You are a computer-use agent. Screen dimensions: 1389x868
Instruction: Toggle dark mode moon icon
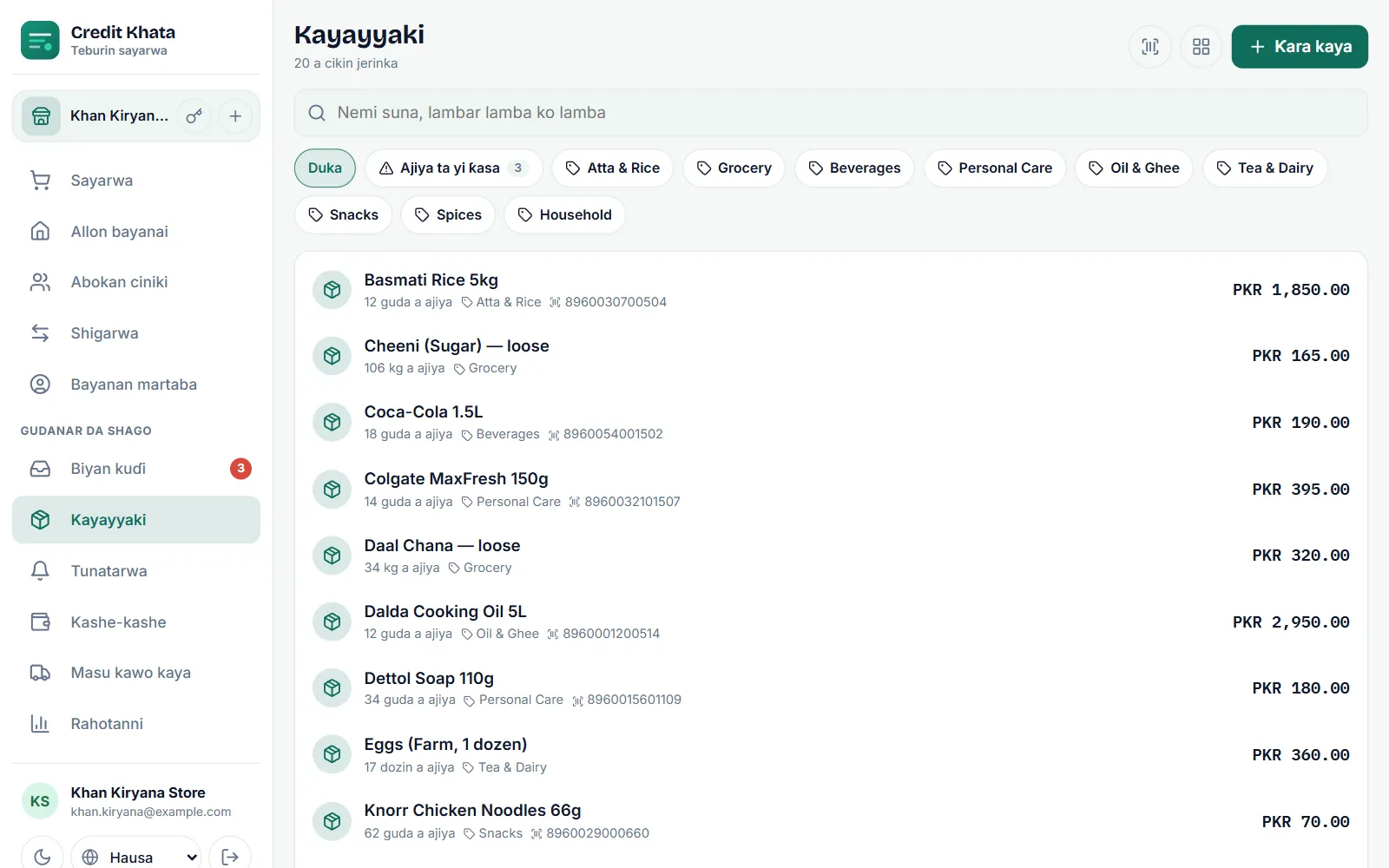coord(42,857)
